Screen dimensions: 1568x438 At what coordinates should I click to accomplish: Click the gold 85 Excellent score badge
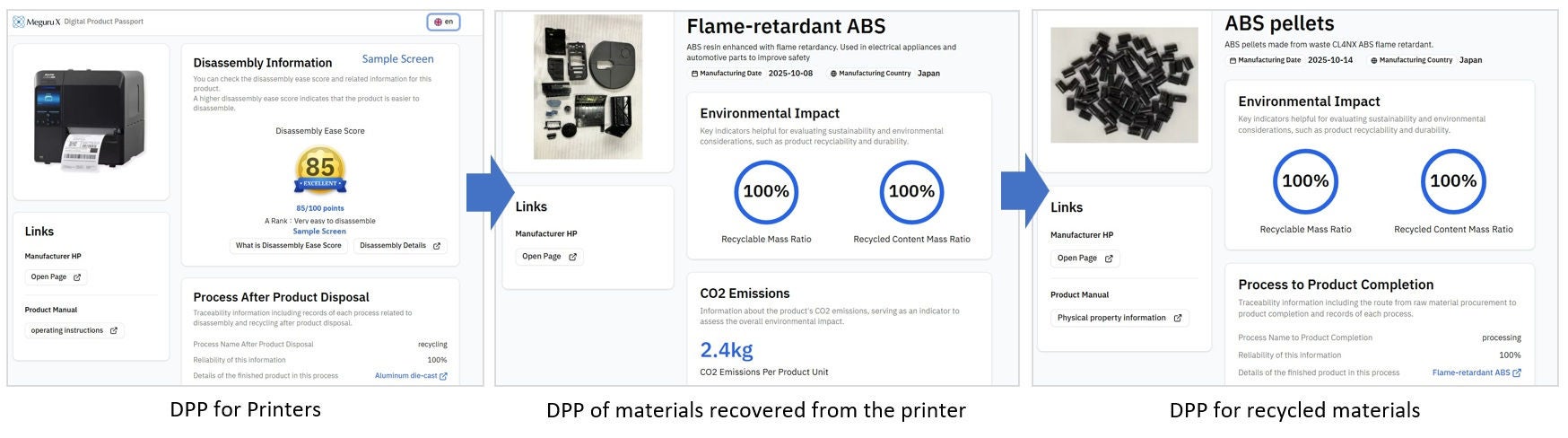pyautogui.click(x=319, y=171)
